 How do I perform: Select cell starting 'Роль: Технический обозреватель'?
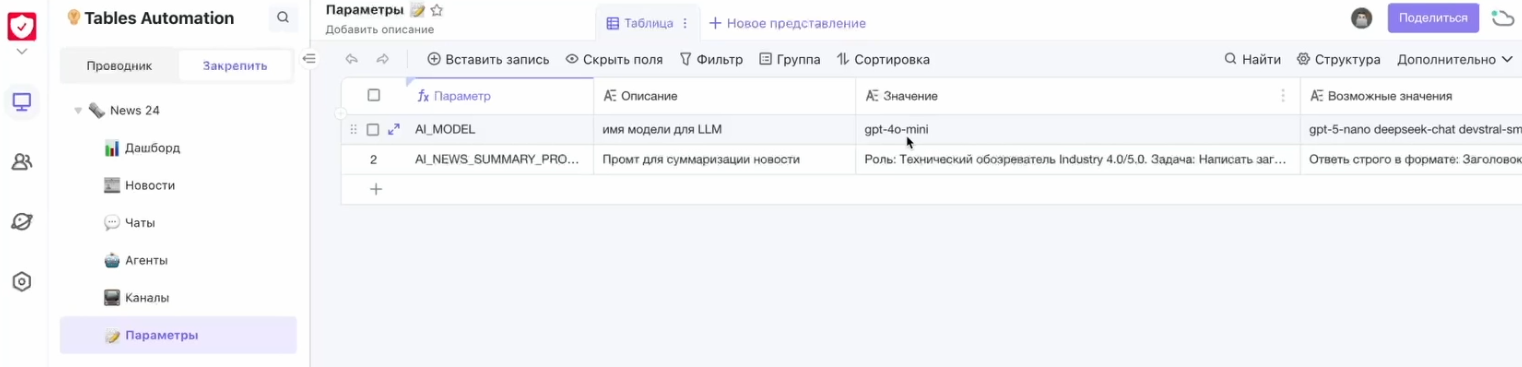point(1077,159)
